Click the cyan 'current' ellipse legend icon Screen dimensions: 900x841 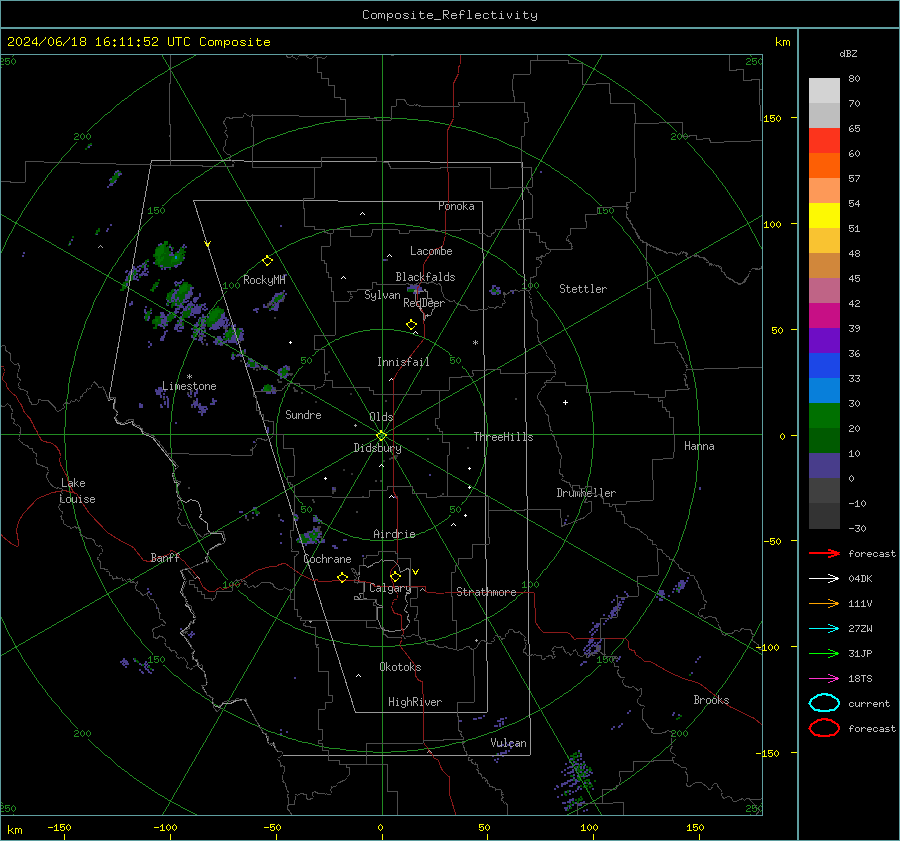(824, 703)
